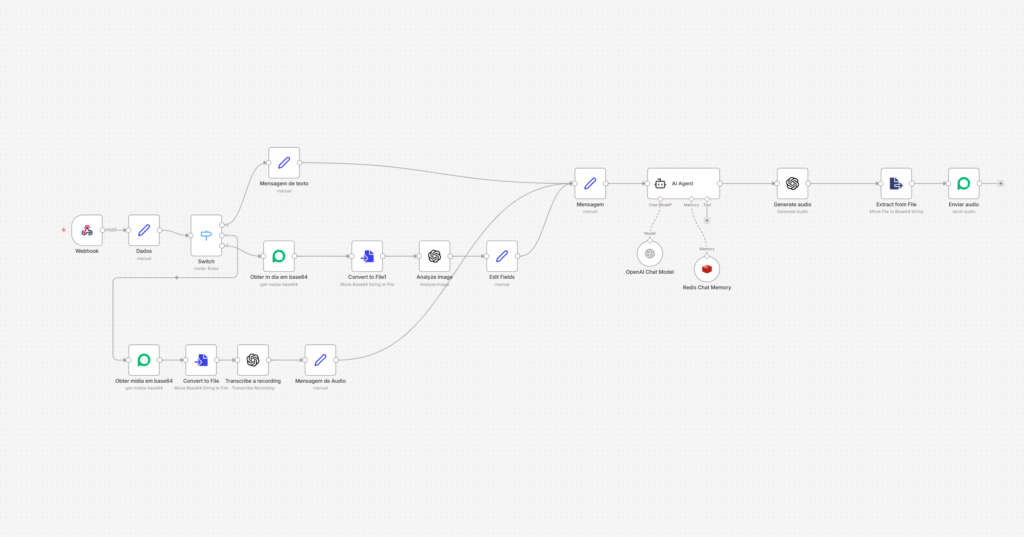Viewport: 1024px width, 537px height.
Task: Click the Switch rules node
Action: coord(207,235)
